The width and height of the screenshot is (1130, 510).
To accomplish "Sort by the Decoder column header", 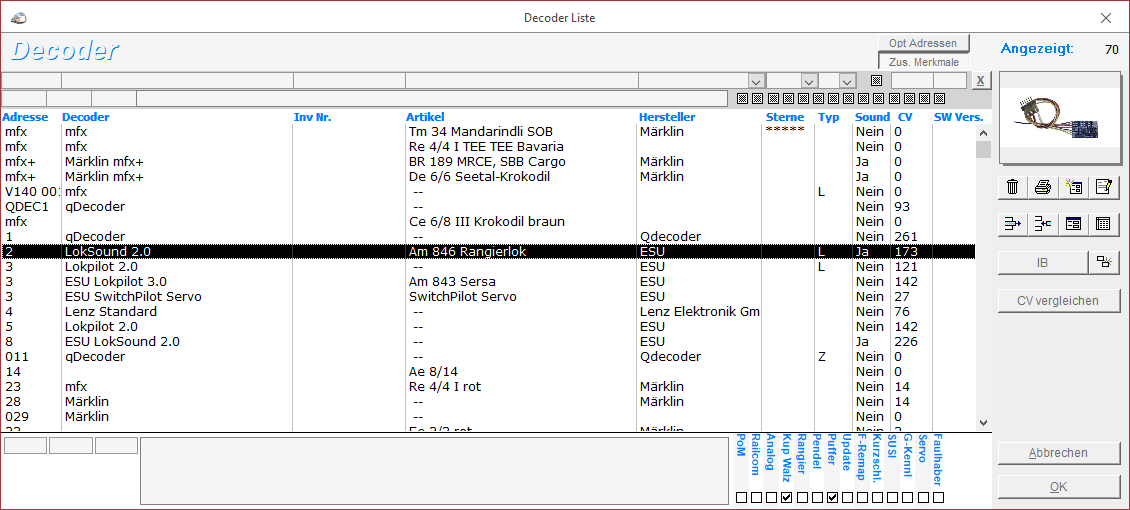I will click(x=86, y=117).
